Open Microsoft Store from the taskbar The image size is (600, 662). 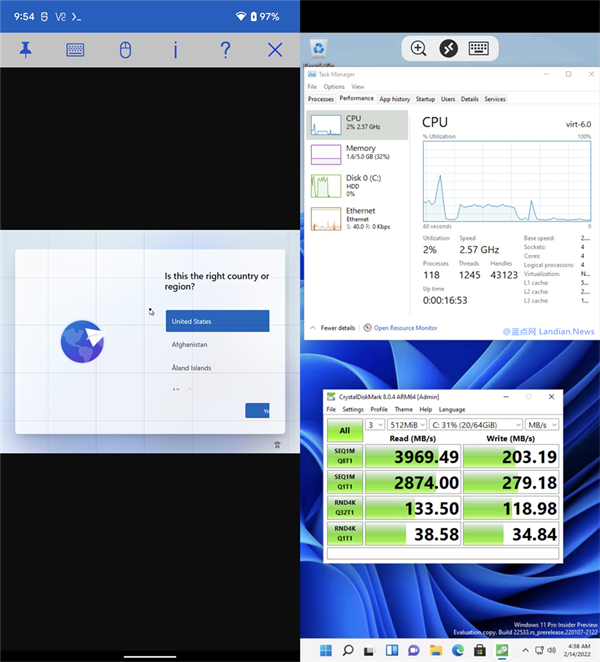click(480, 650)
